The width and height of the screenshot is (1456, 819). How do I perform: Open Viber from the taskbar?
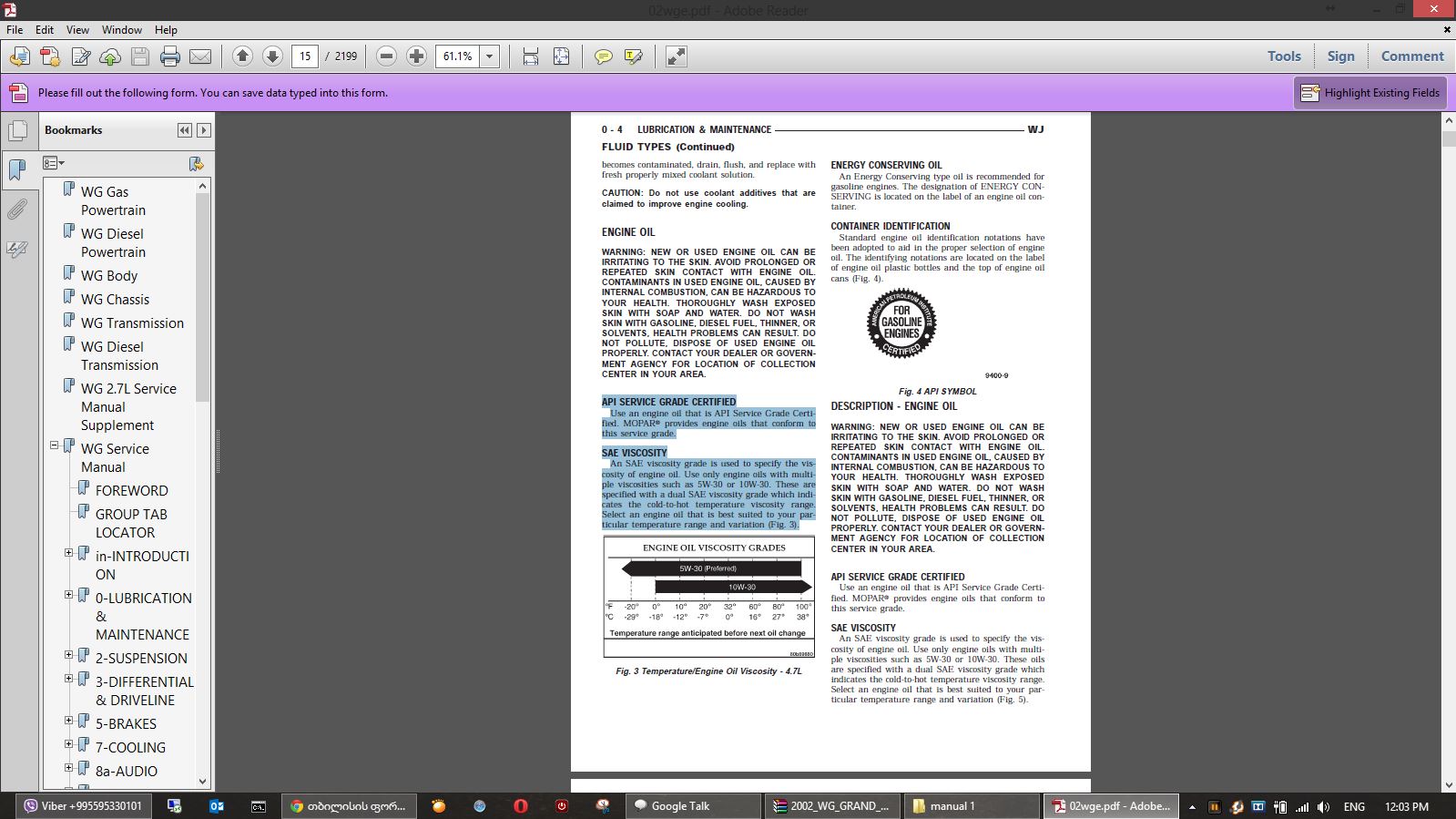click(83, 806)
